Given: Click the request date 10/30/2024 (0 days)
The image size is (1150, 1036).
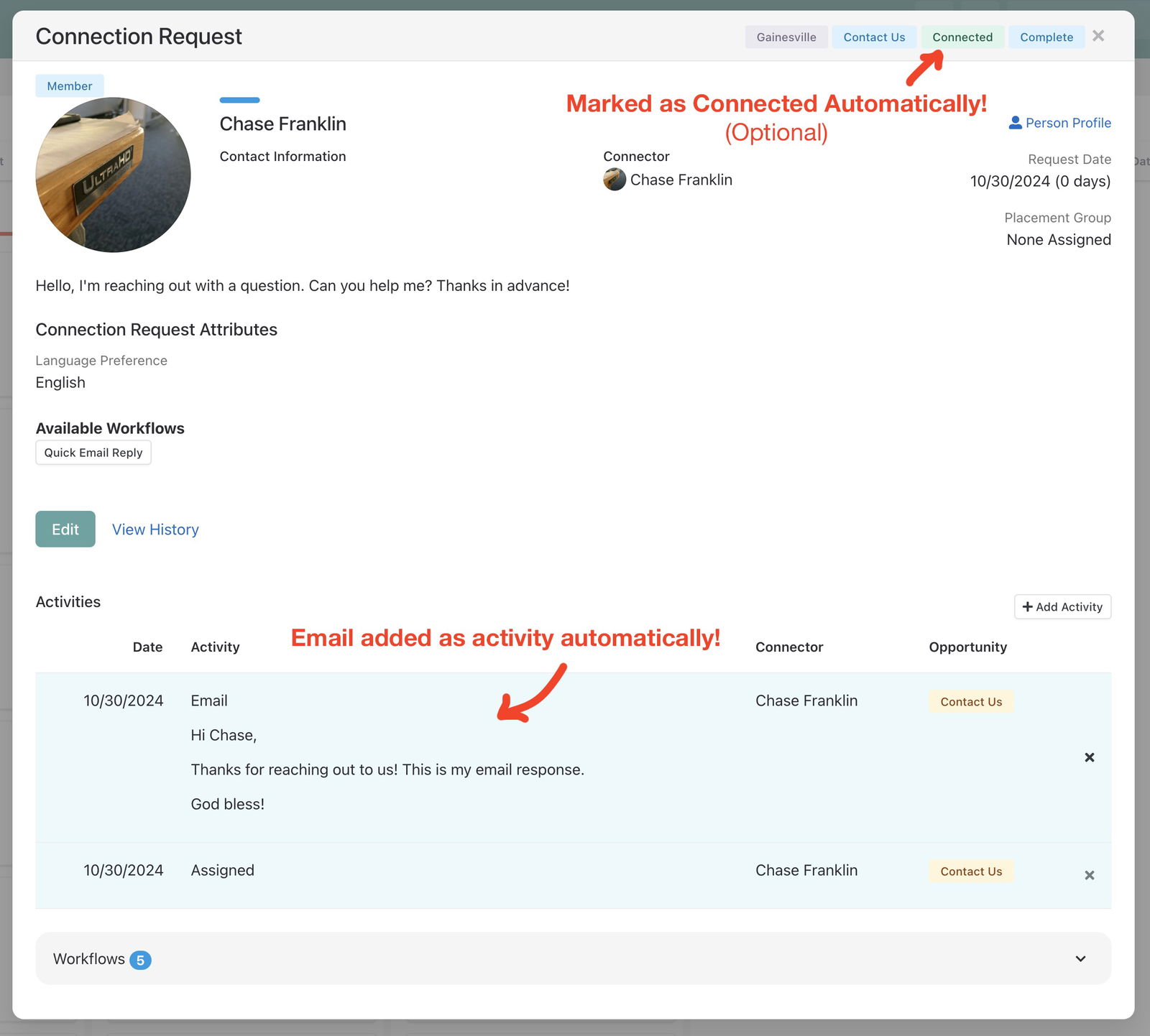Looking at the screenshot, I should coord(1040,181).
